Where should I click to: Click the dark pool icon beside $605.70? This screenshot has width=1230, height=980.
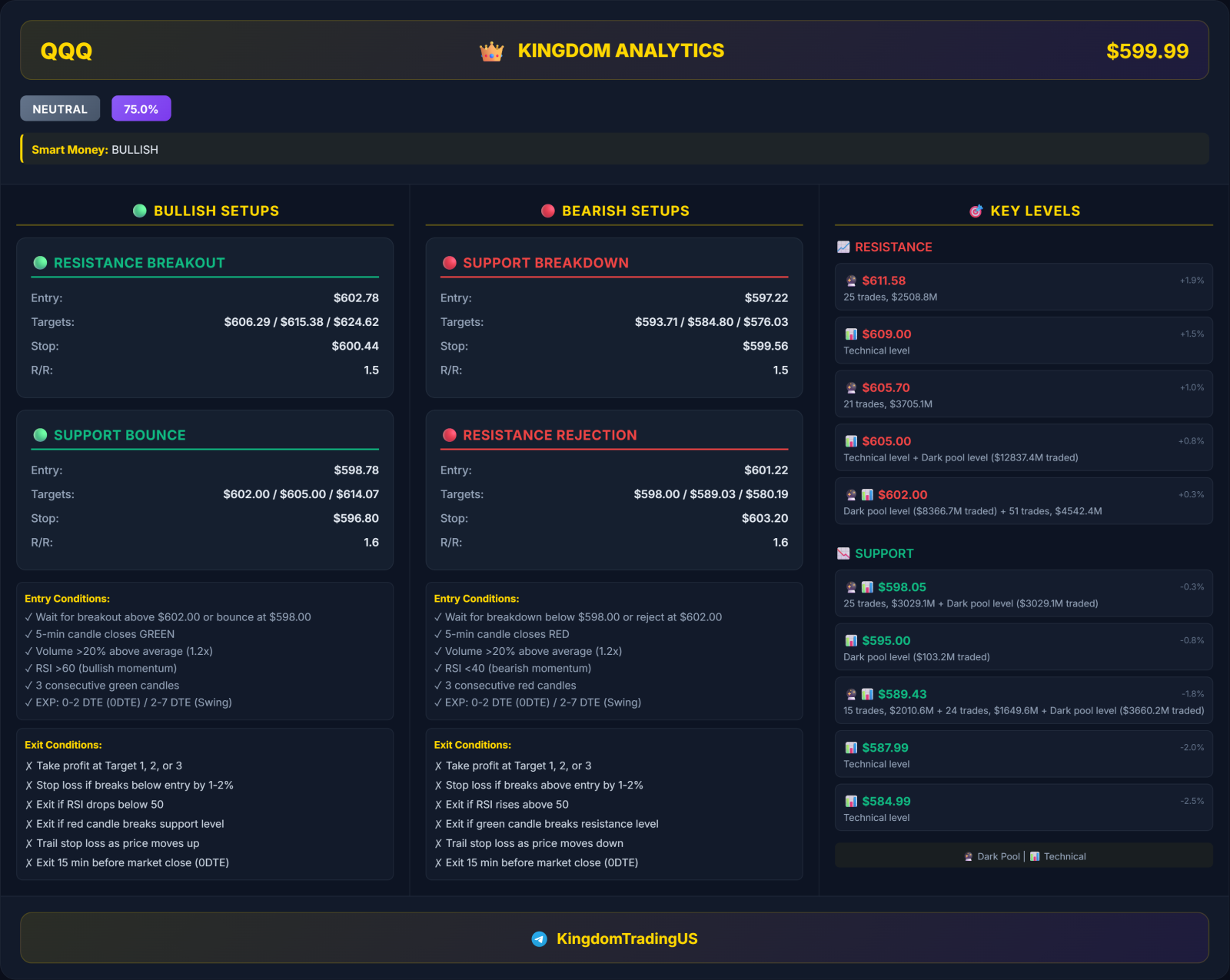pos(851,388)
